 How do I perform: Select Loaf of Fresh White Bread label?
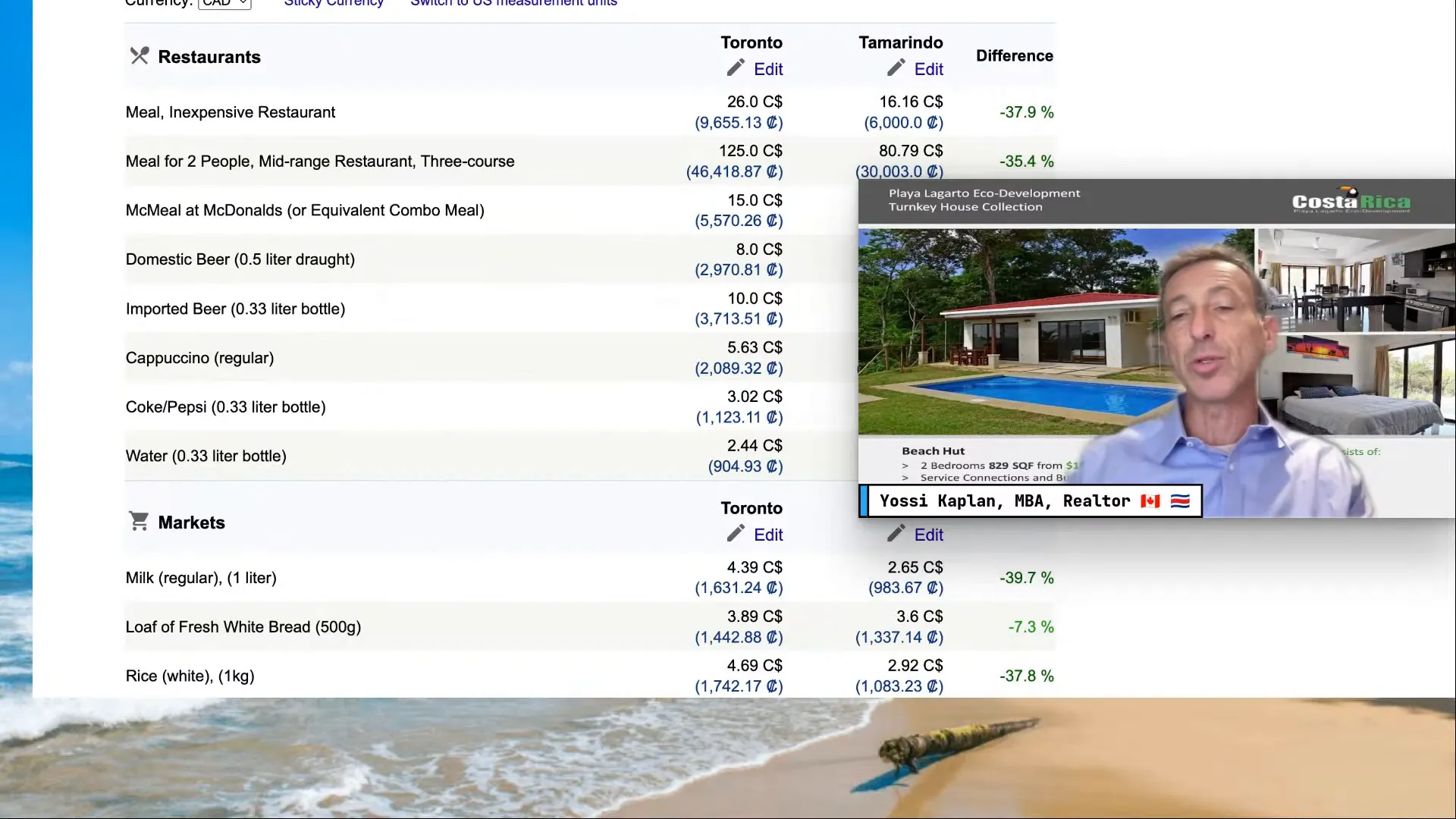[x=243, y=627]
